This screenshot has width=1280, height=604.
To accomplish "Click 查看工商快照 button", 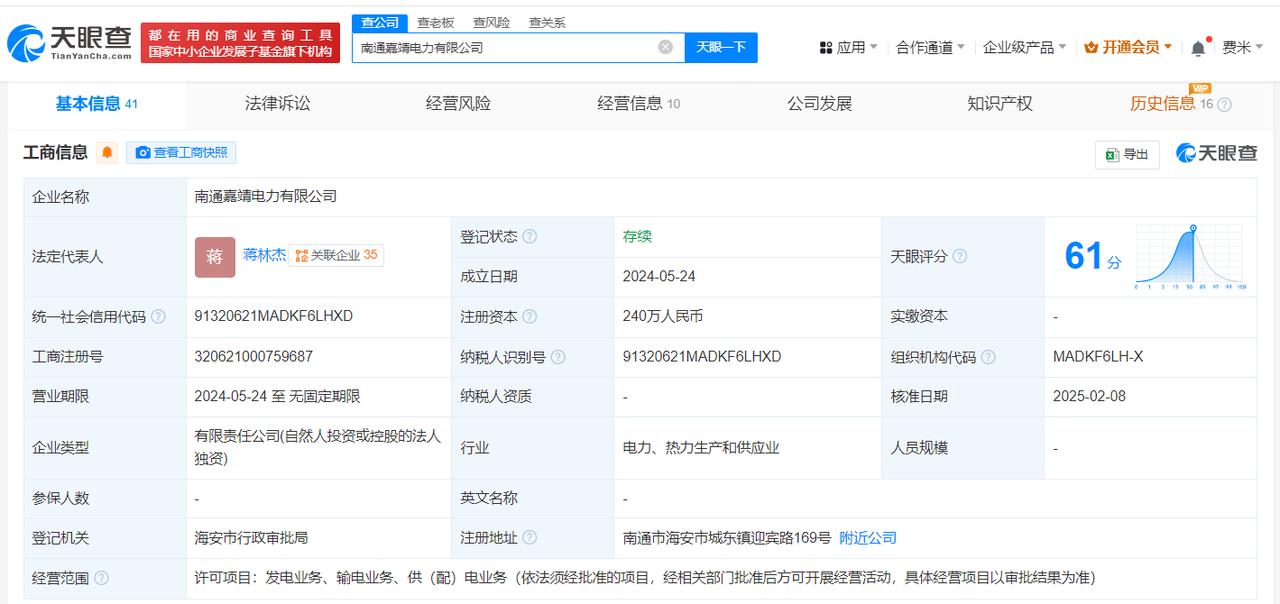I will pyautogui.click(x=181, y=153).
